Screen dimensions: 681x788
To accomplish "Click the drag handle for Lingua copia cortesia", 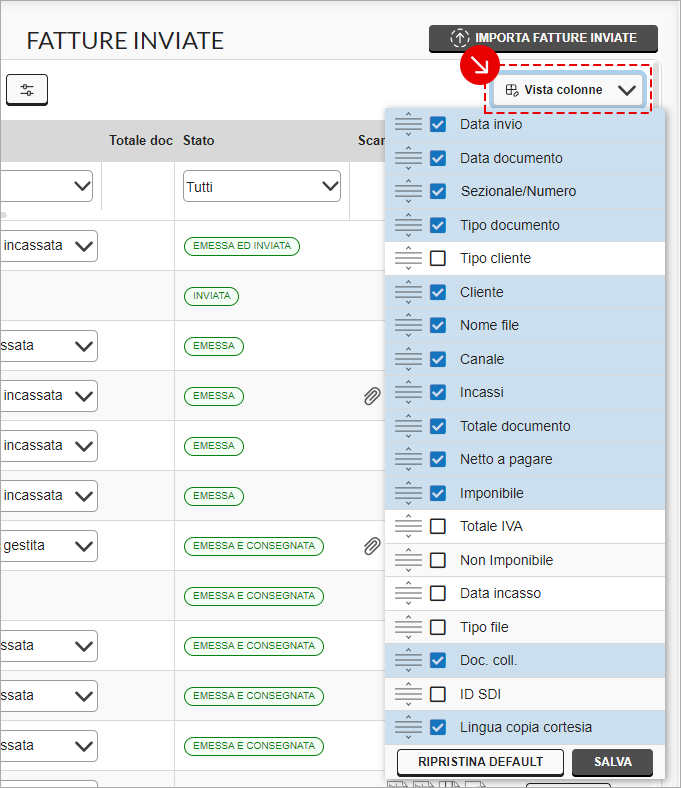I will [x=408, y=727].
